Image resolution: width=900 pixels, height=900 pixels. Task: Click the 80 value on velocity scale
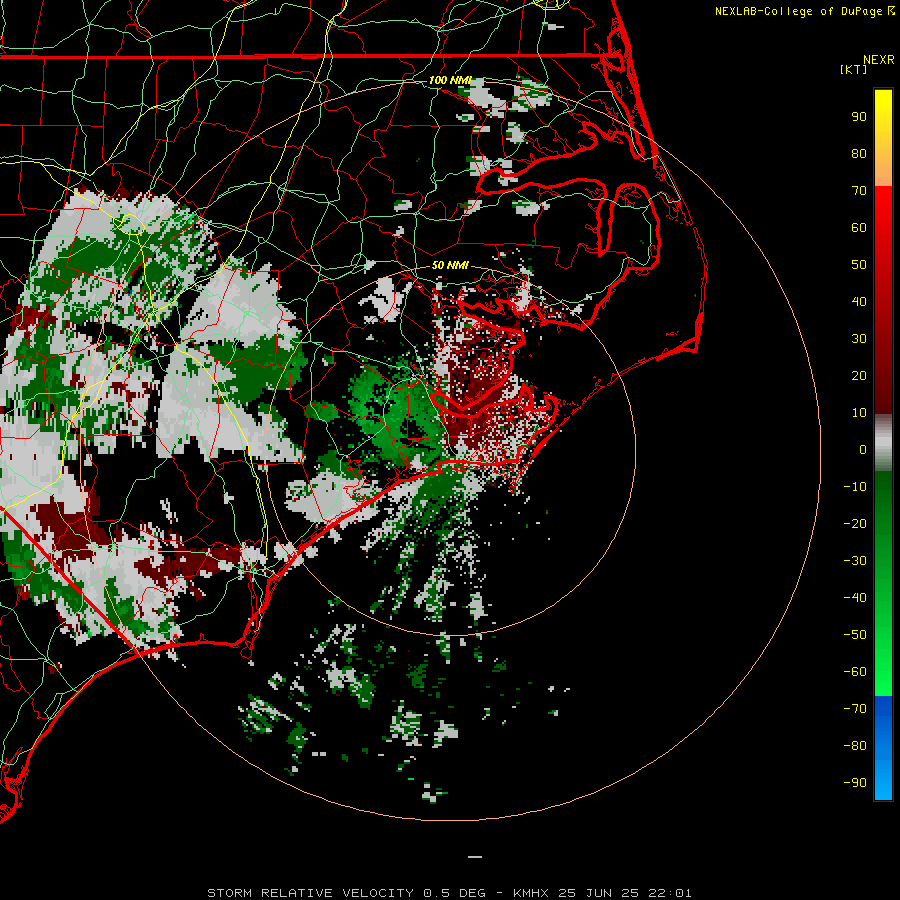(x=859, y=153)
